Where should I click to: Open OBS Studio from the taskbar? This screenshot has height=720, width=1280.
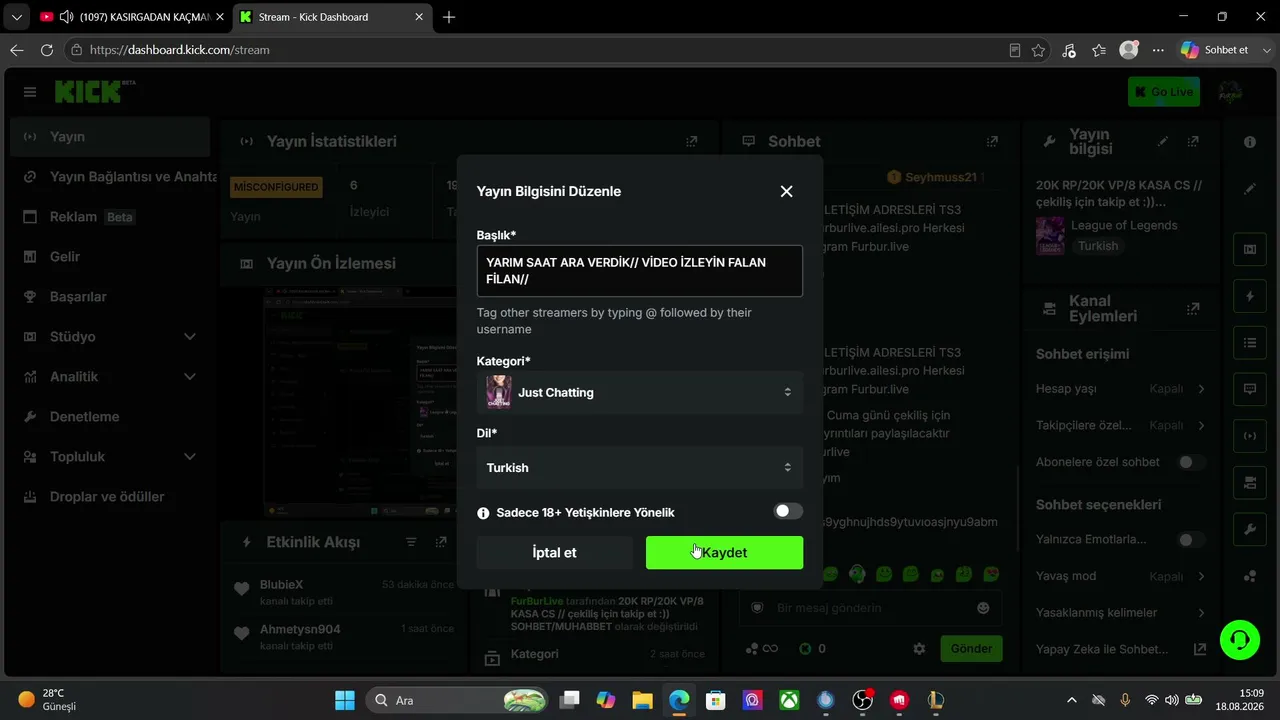click(863, 700)
